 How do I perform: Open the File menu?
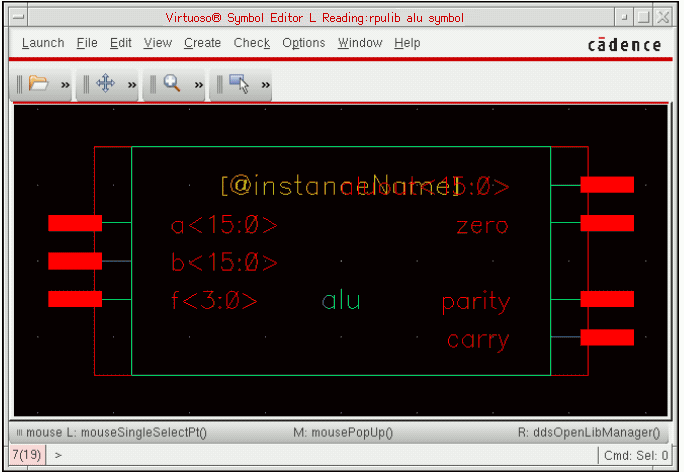point(87,43)
